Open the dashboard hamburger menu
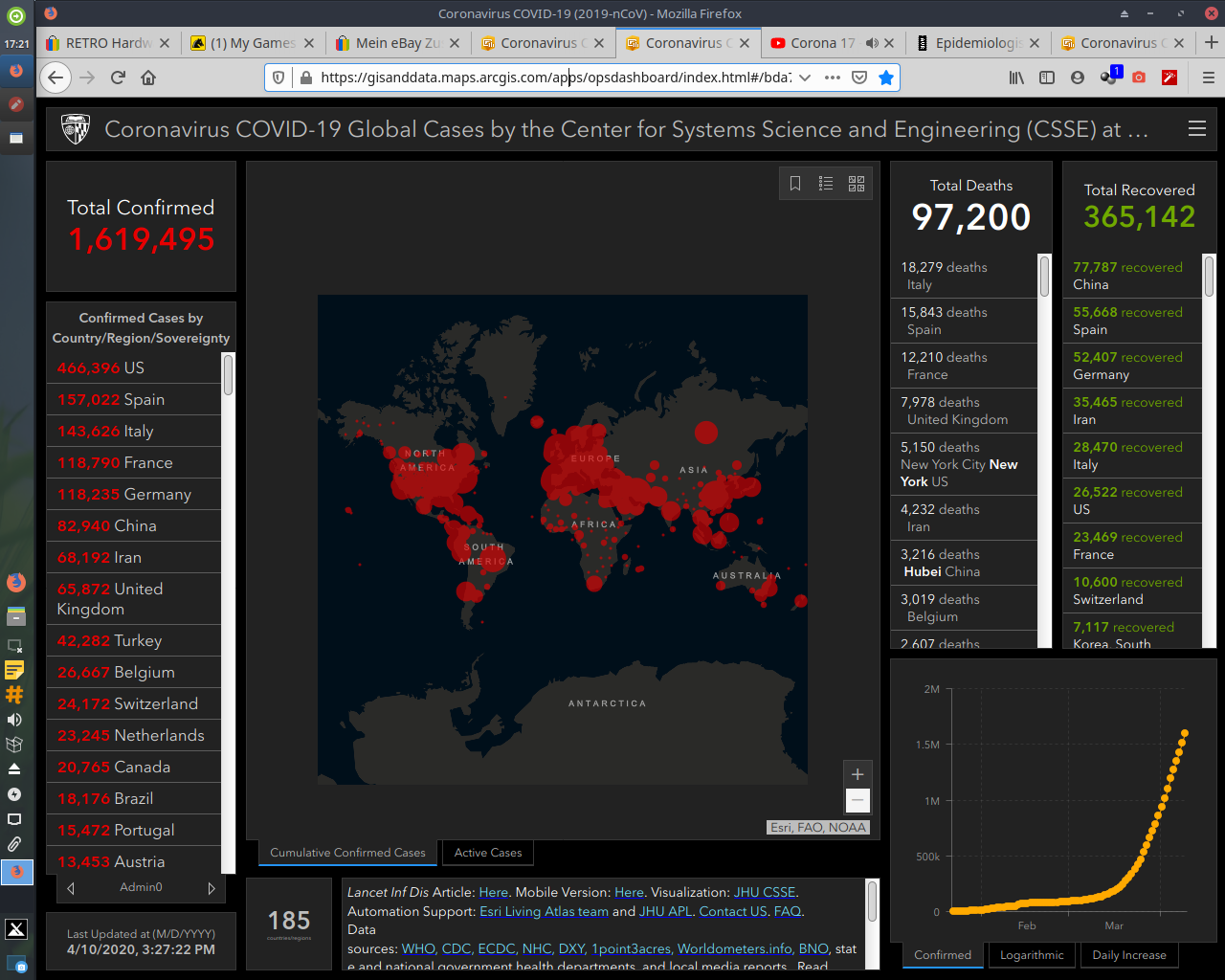The height and width of the screenshot is (980, 1225). [x=1196, y=128]
